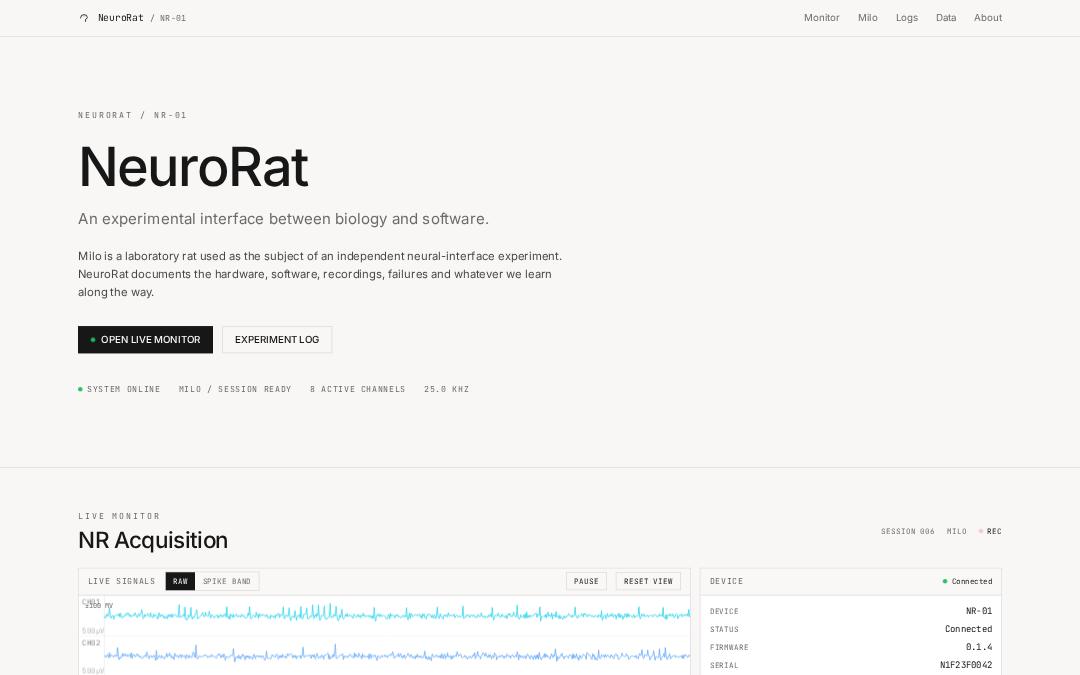The height and width of the screenshot is (675, 1080).
Task: Go to Monitor in the navigation
Action: click(x=822, y=18)
